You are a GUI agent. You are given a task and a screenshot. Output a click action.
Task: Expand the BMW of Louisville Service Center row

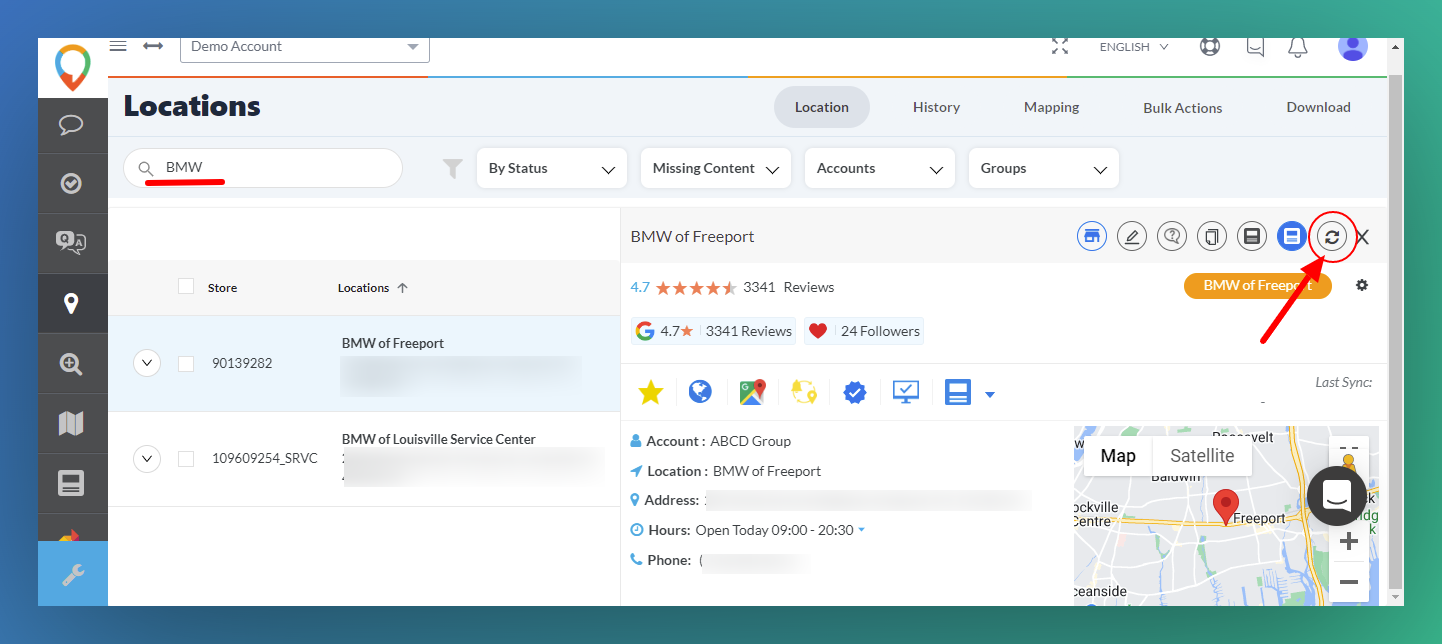click(x=147, y=459)
